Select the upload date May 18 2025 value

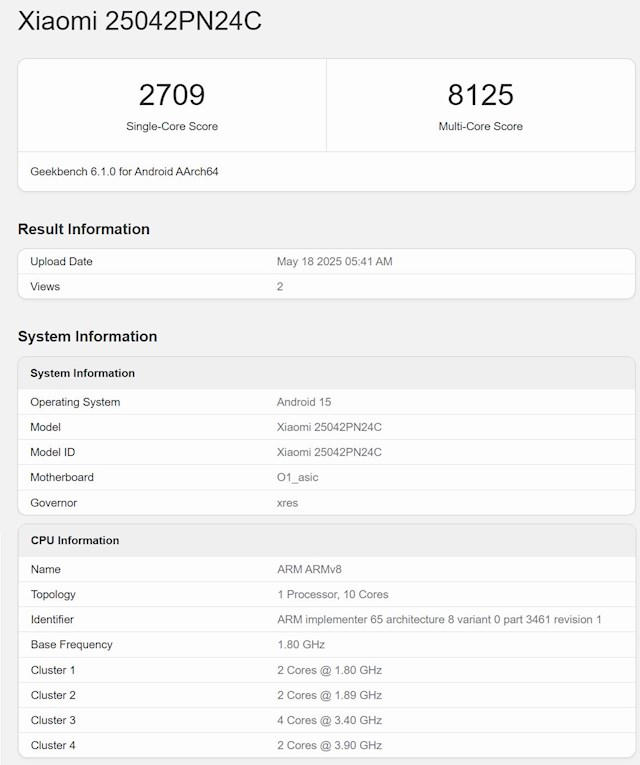coord(335,262)
